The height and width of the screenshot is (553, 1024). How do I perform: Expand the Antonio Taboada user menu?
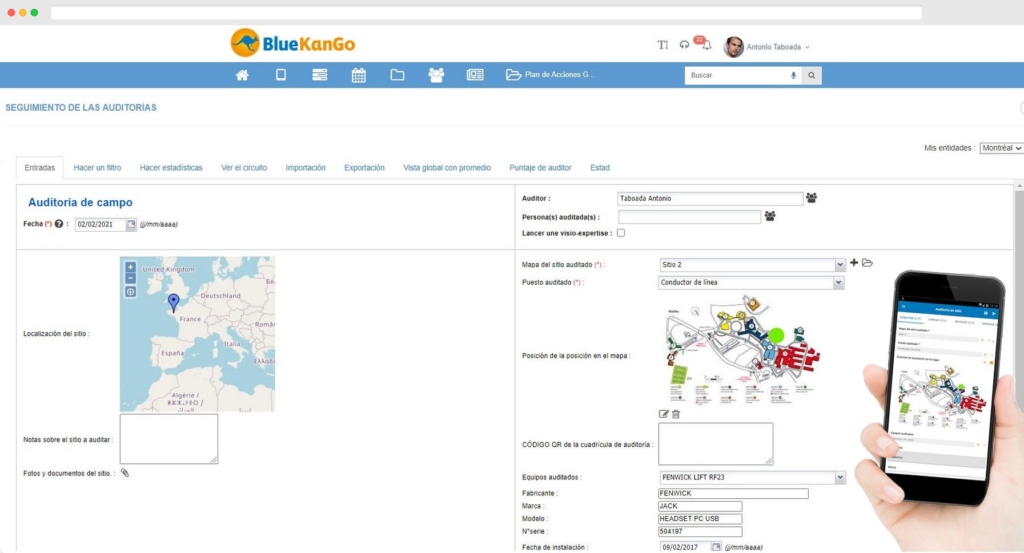(778, 47)
